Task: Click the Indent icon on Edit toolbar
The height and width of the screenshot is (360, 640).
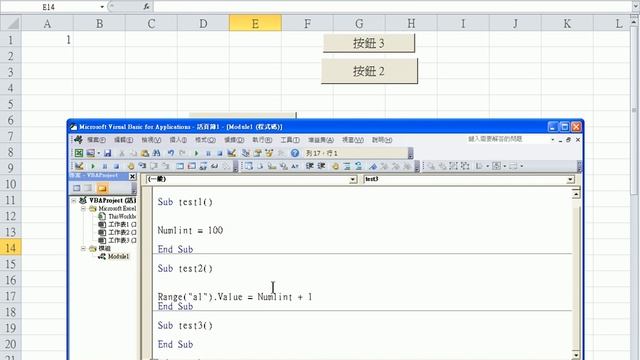Action: tap(310, 166)
